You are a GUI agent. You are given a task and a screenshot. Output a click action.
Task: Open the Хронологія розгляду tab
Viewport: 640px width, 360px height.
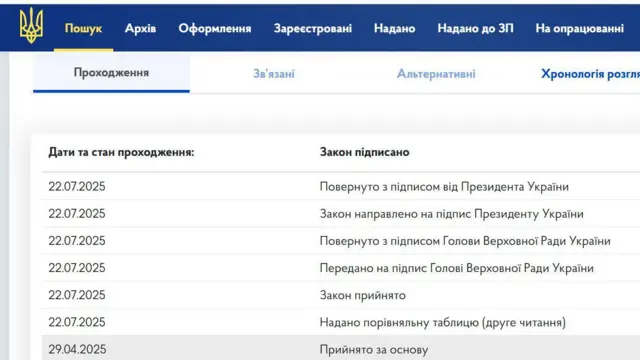tap(590, 74)
